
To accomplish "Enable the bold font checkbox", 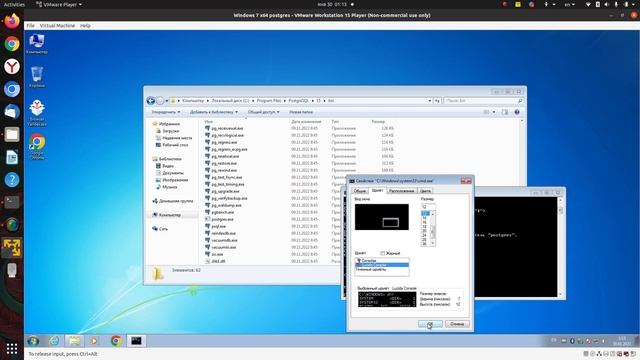I will tap(382, 253).
